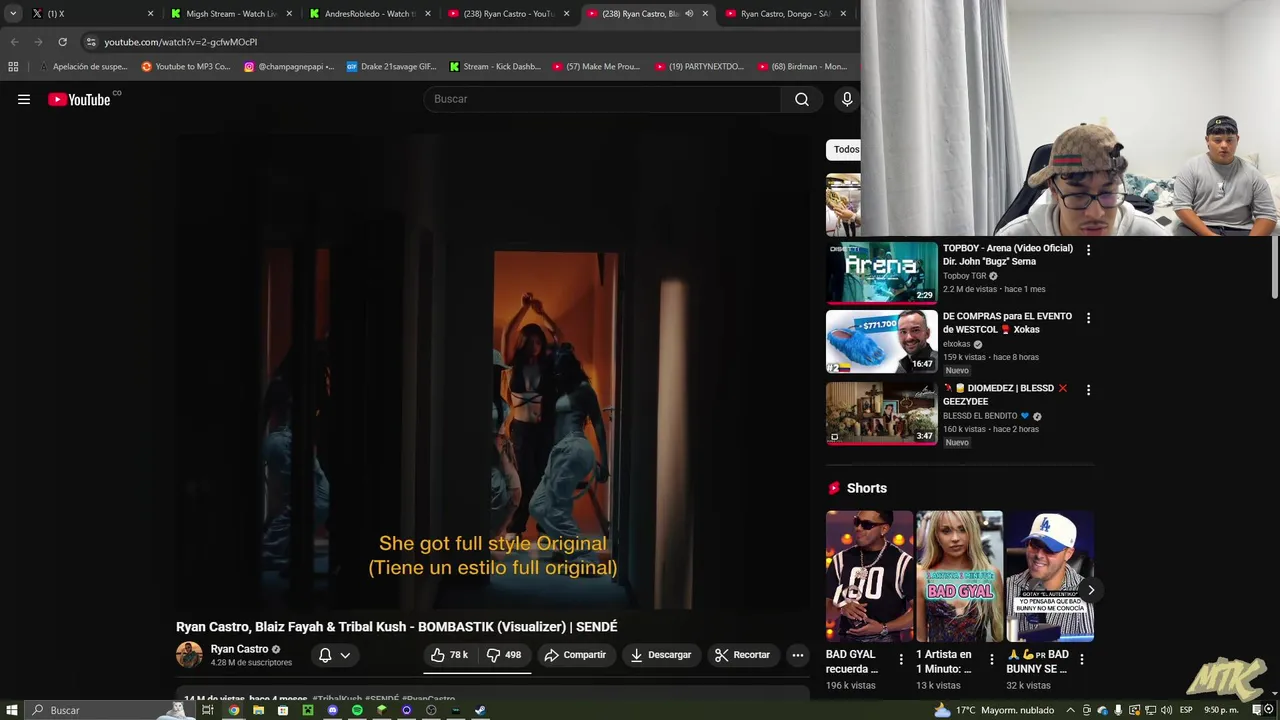Image resolution: width=1280 pixels, height=720 pixels.
Task: Open options menu for TOPBOY Arena video
Action: click(1088, 250)
